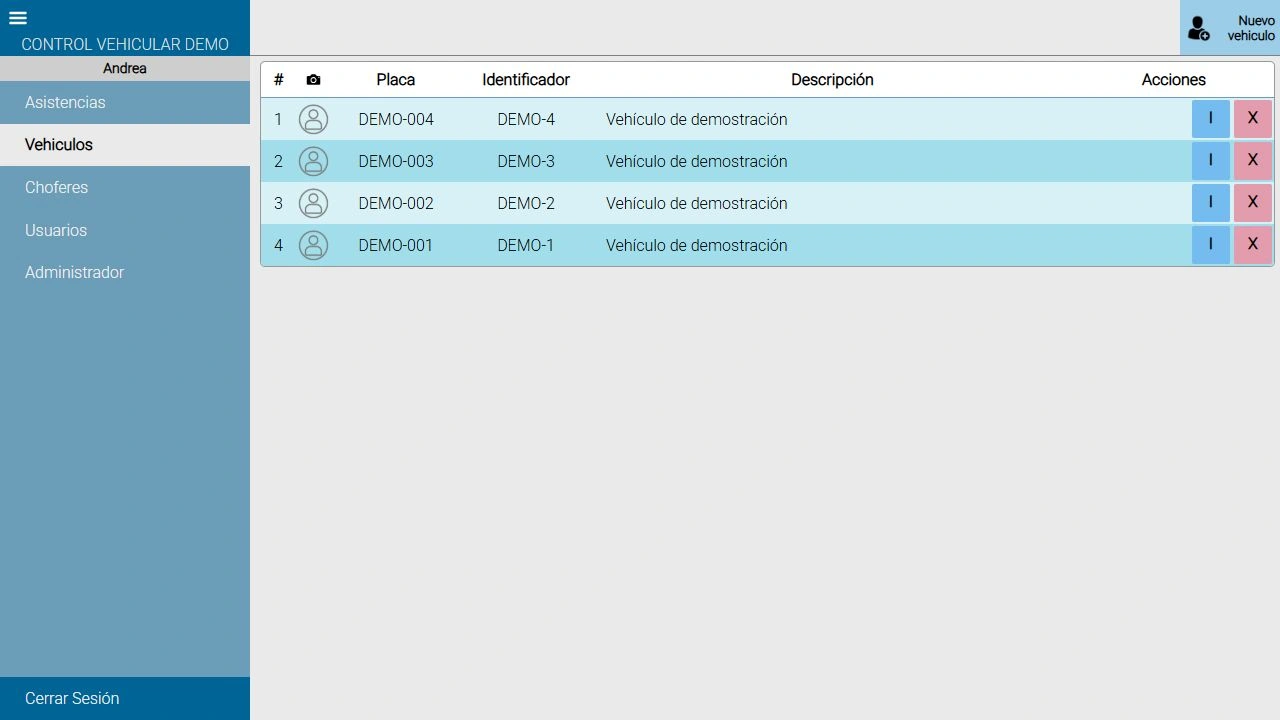Click blue I button for DEMO-001

(x=1211, y=245)
